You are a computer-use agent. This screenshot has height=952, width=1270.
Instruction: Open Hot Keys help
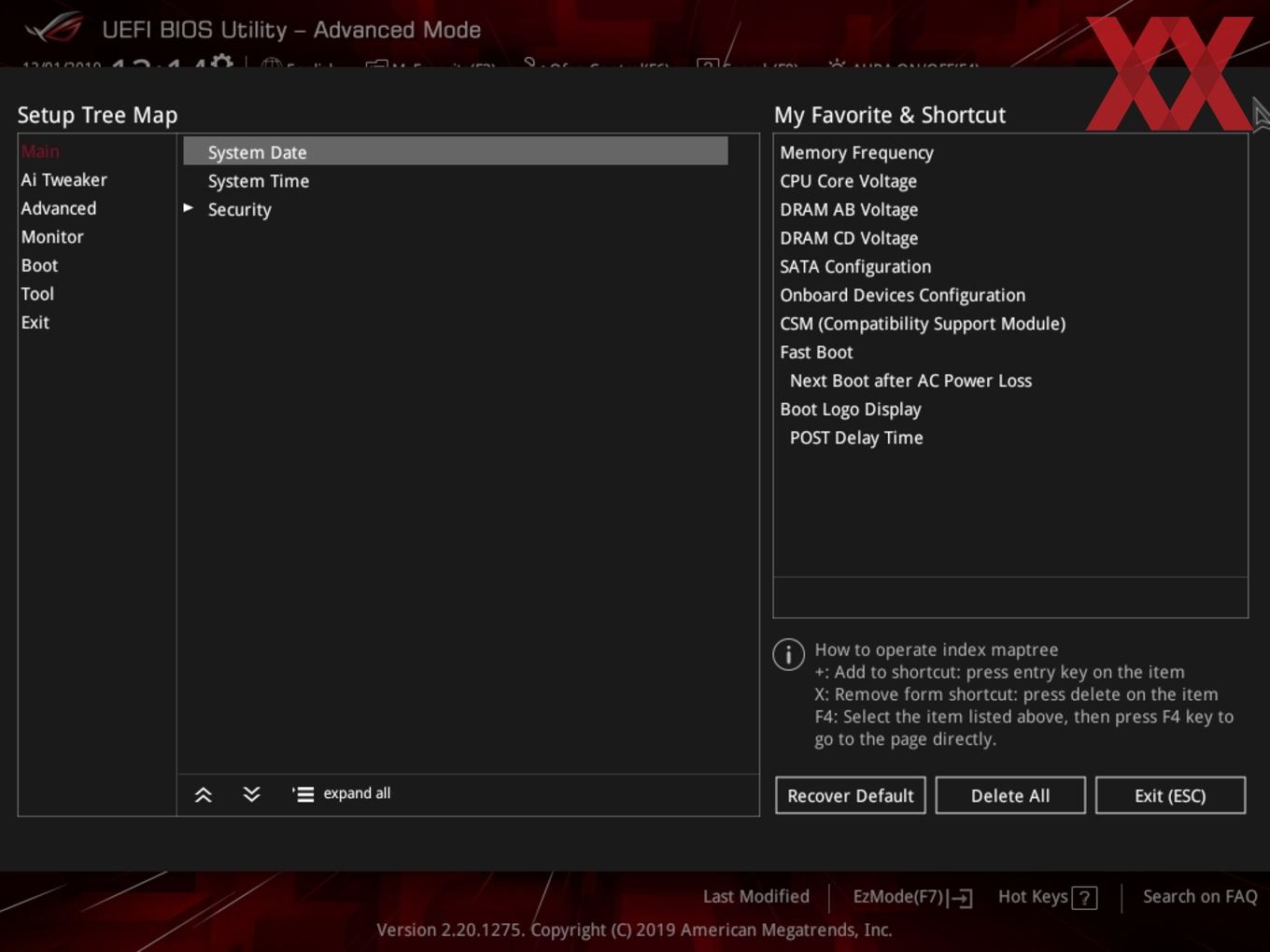(x=1033, y=897)
